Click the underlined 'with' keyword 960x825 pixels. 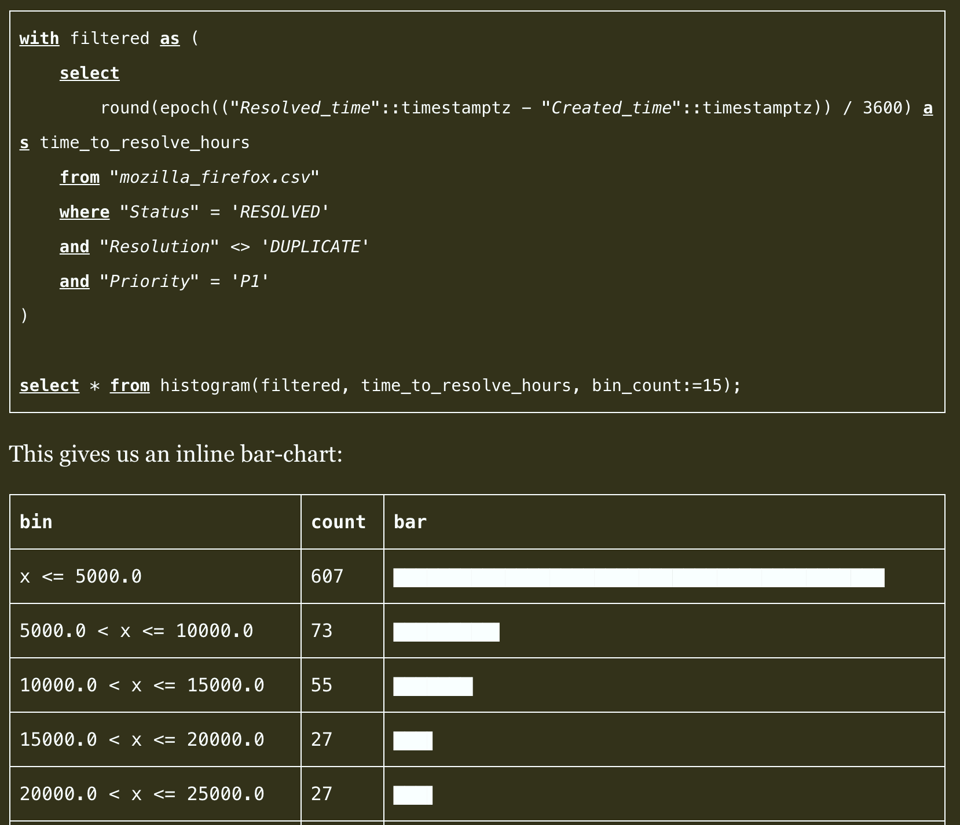[x=39, y=38]
